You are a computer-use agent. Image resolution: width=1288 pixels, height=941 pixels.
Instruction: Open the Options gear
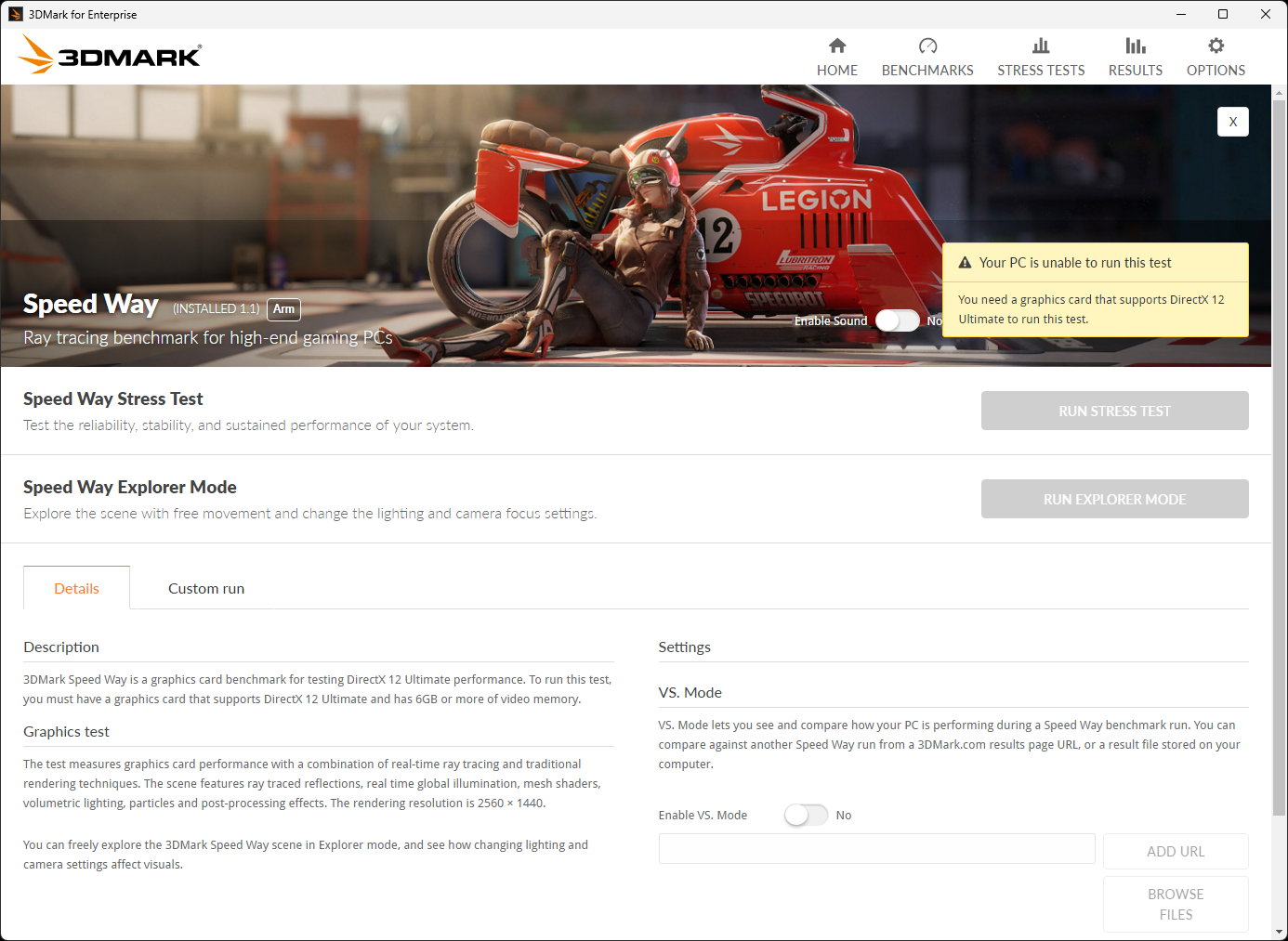(1216, 58)
